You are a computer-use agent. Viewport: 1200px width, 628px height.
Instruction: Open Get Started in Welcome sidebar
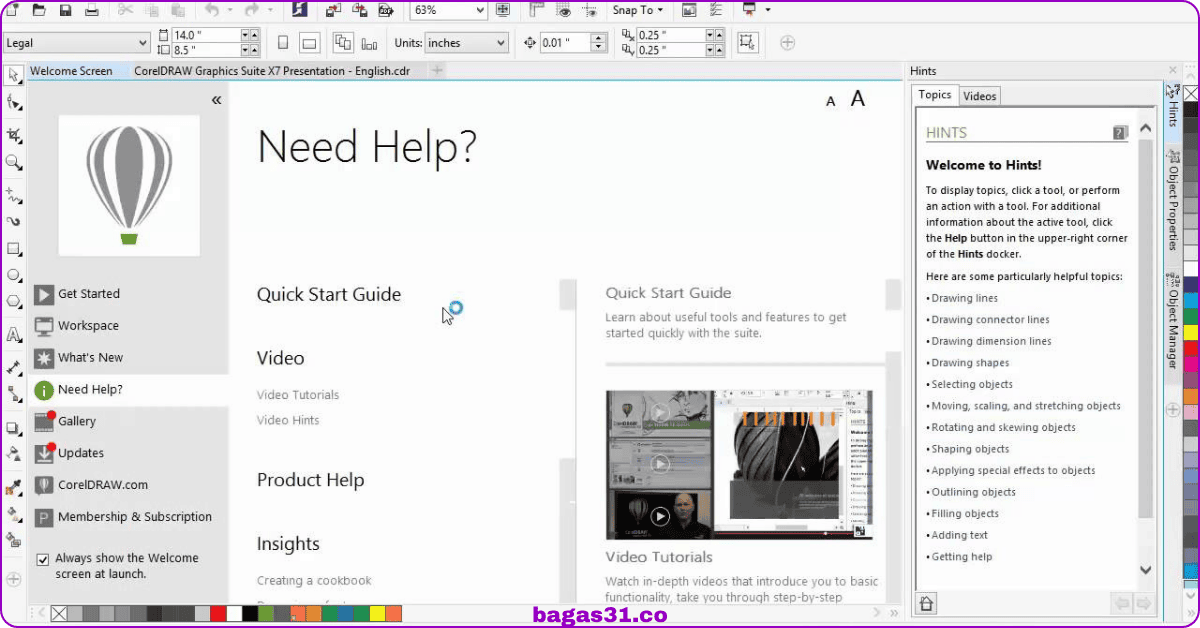click(x=88, y=294)
